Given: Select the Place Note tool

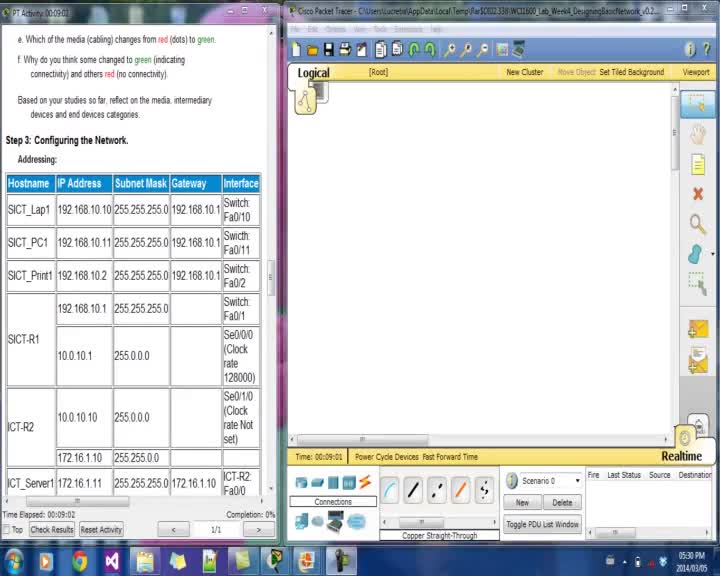Looking at the screenshot, I should coord(697,164).
